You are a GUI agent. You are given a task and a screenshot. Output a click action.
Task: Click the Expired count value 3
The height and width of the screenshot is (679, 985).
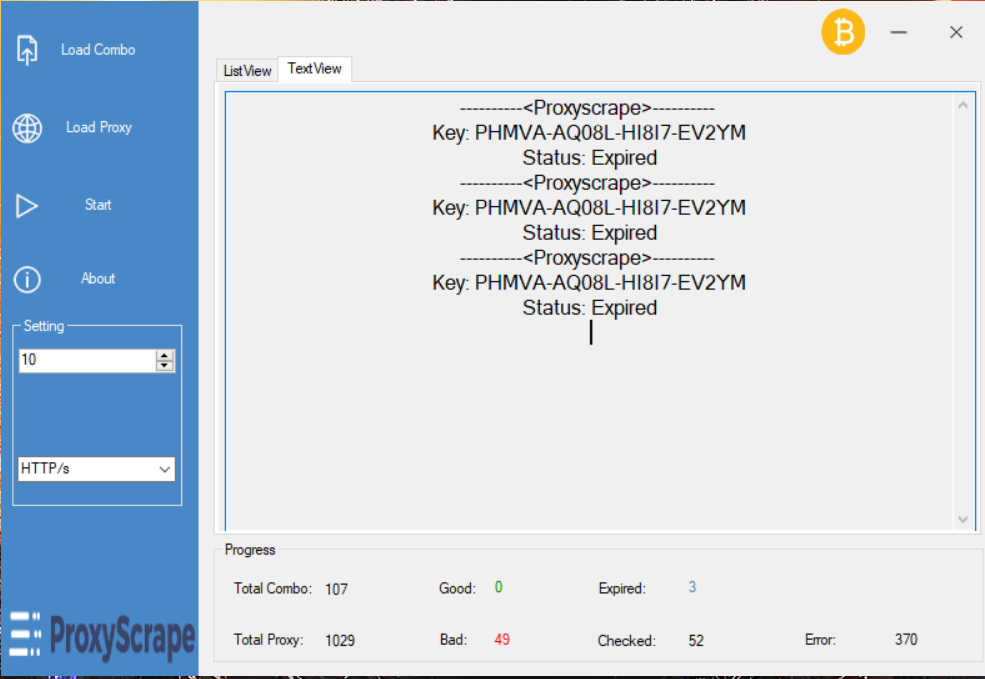(x=692, y=587)
